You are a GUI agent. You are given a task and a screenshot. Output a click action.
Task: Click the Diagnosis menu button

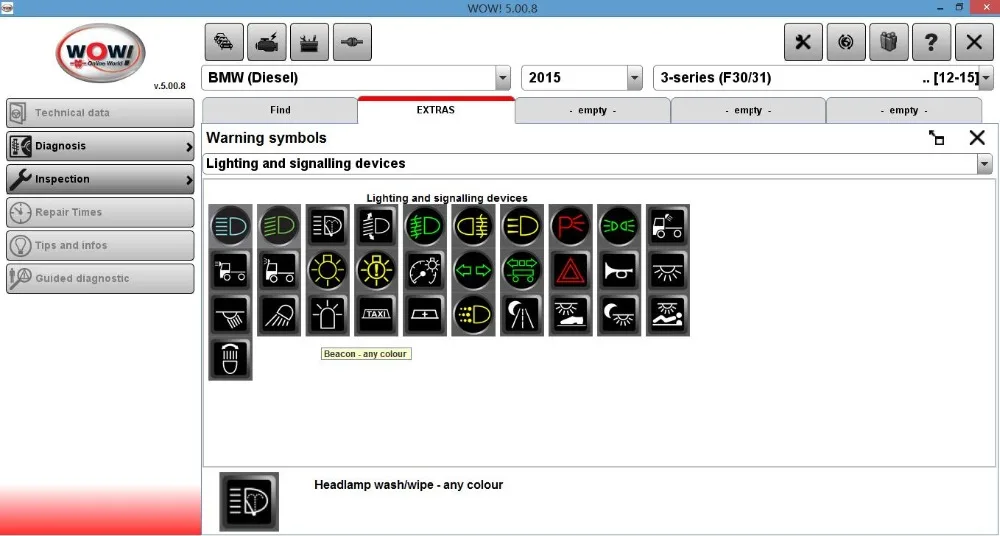100,146
